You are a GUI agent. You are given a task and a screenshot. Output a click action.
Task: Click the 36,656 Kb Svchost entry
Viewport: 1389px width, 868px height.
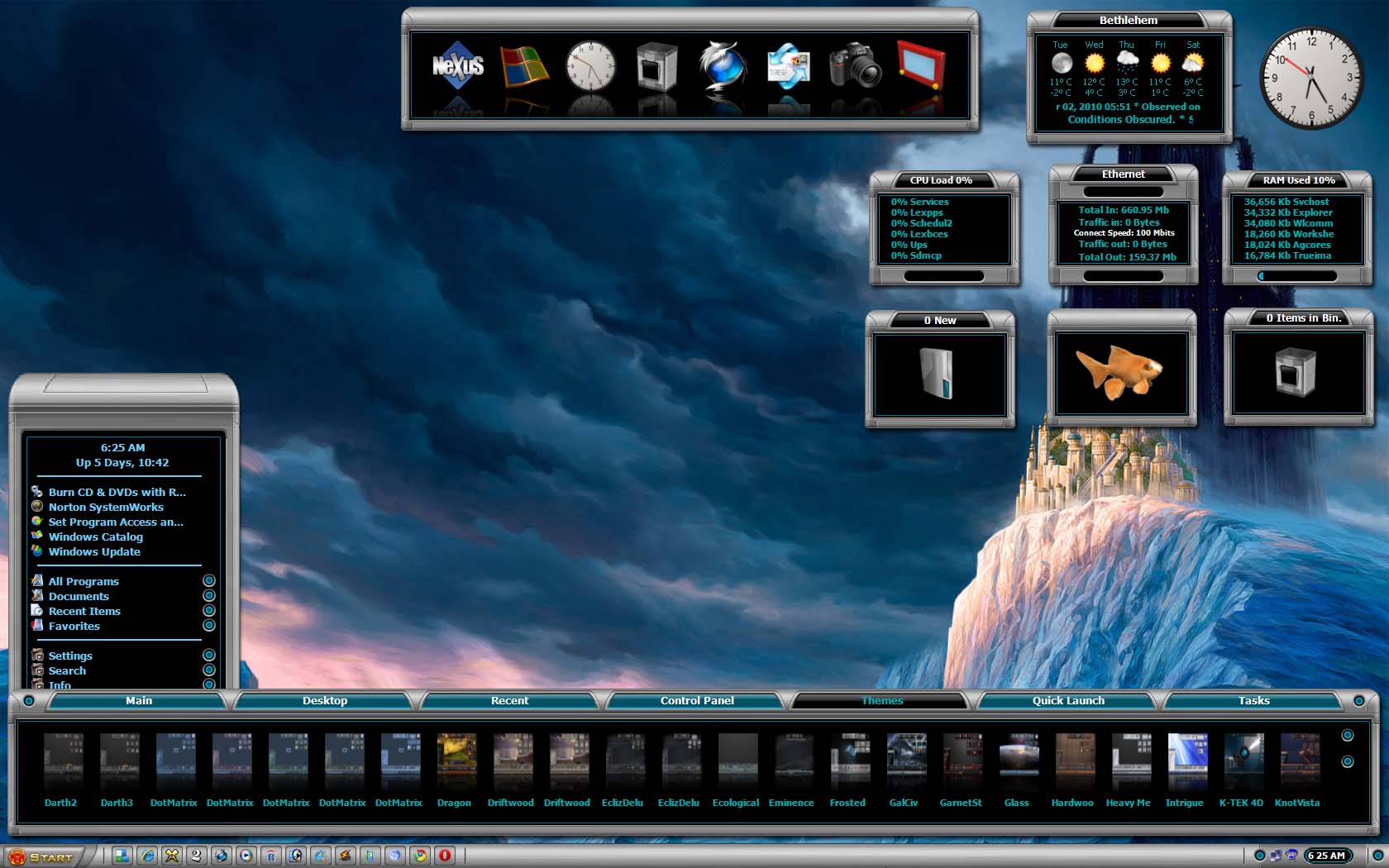point(1286,202)
